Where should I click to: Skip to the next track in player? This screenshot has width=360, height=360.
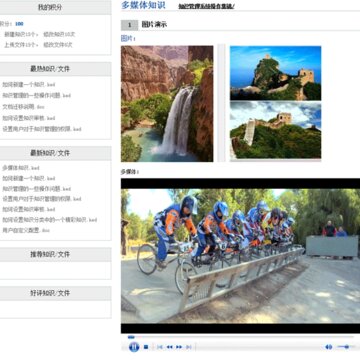[x=188, y=347]
